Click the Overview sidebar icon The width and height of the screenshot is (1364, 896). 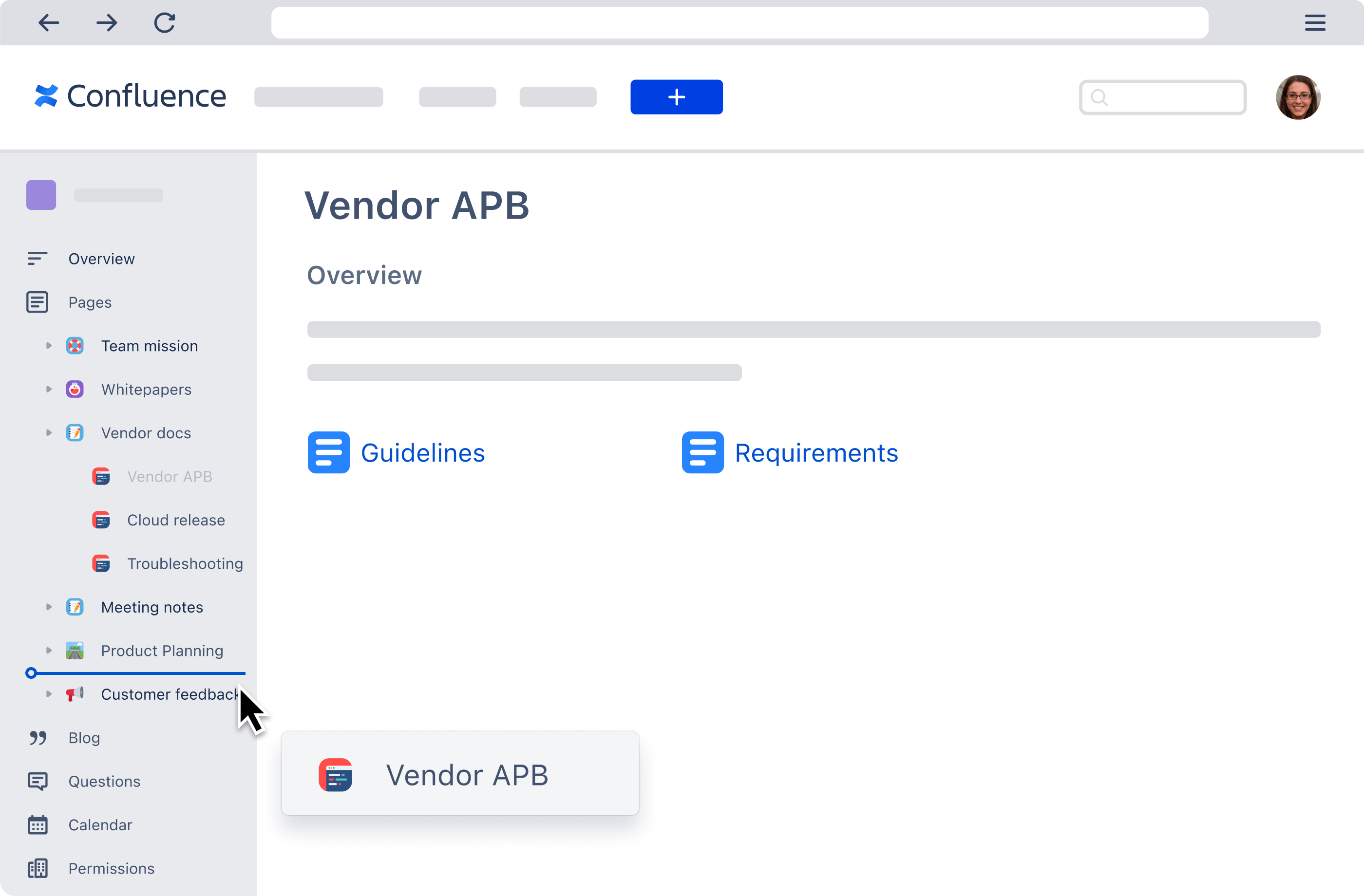[37, 258]
